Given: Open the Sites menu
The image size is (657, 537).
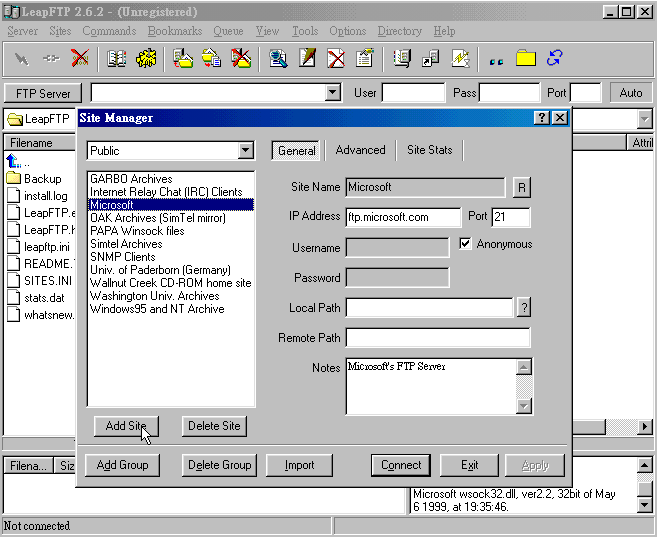Looking at the screenshot, I should tap(60, 31).
